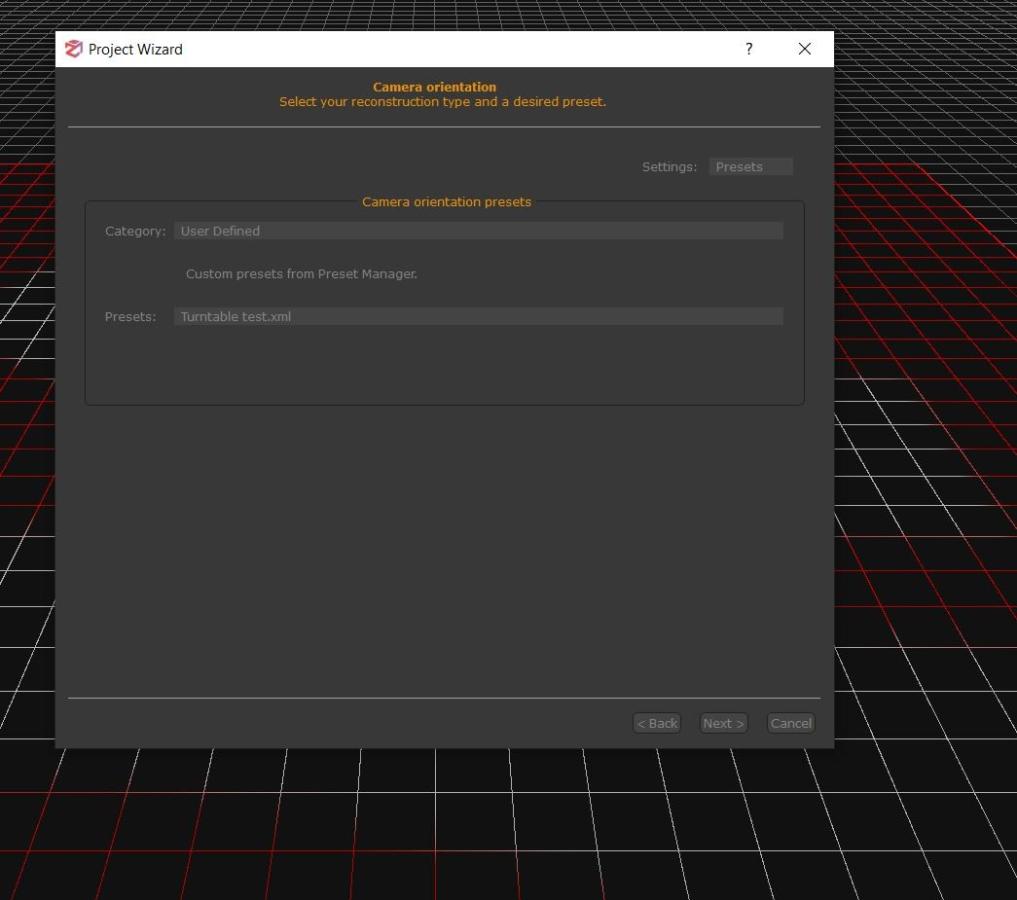Click the 'Presets:' label

[130, 316]
